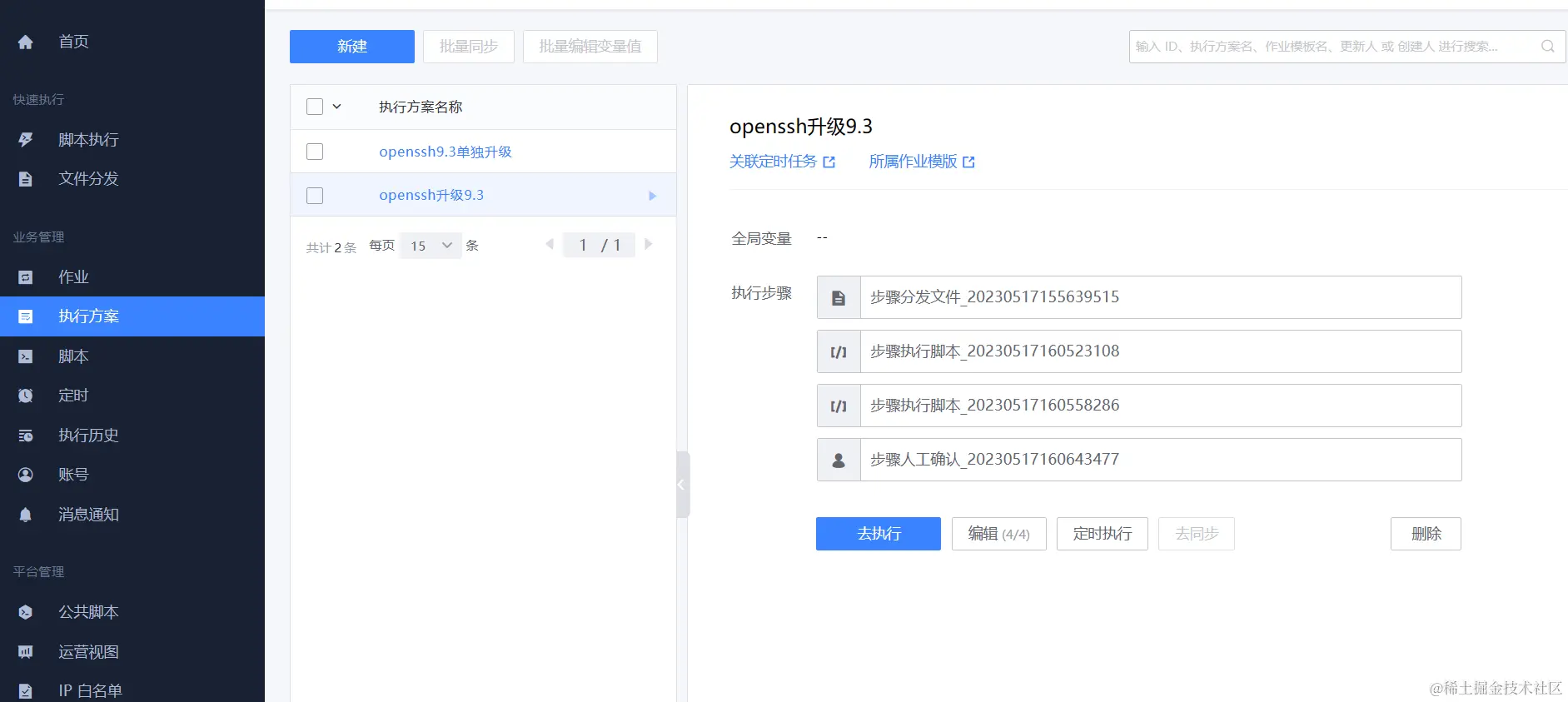
Task: Click the 去执行 button
Action: (x=879, y=534)
